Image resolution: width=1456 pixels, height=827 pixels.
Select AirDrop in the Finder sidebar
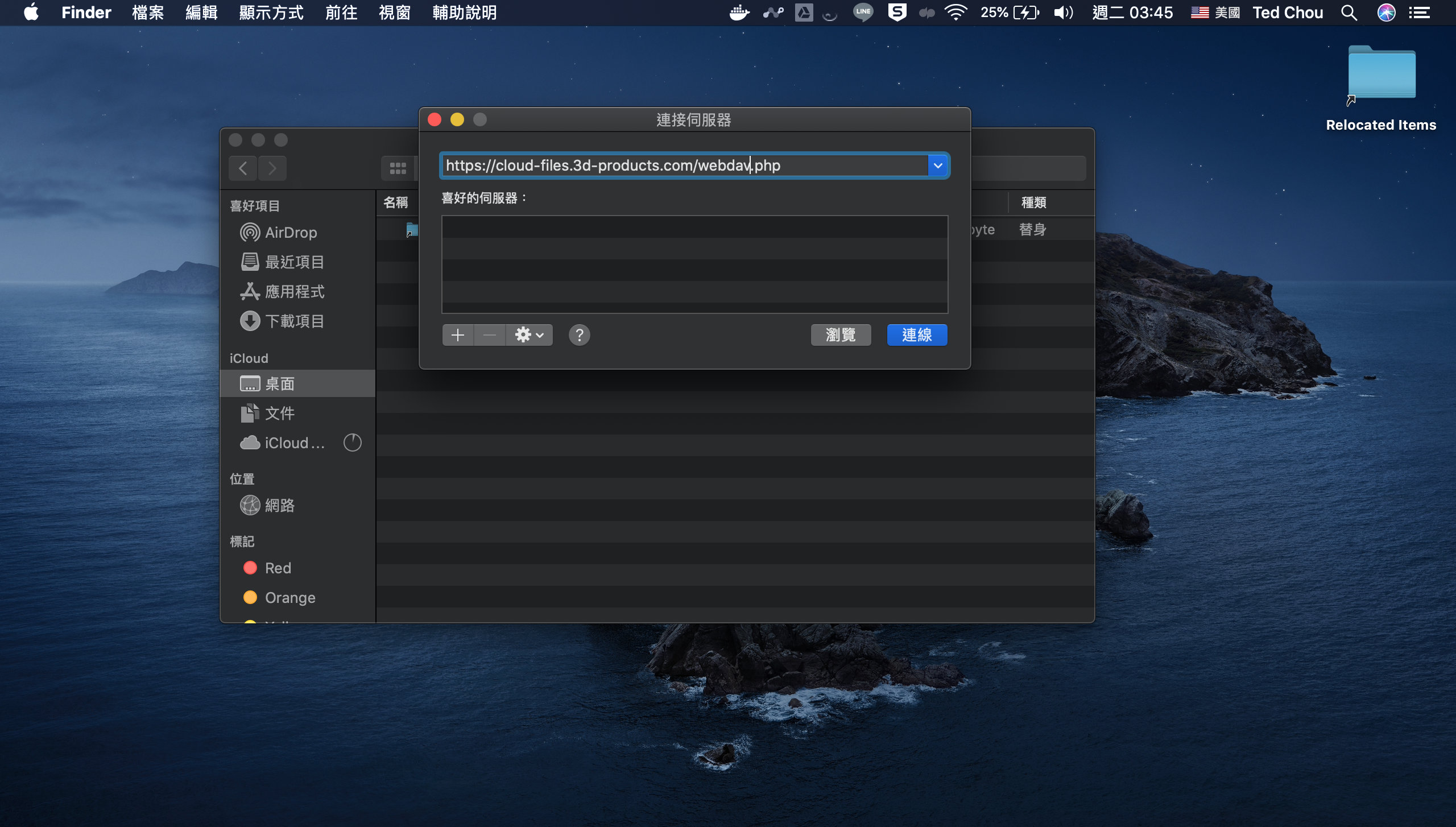click(291, 233)
